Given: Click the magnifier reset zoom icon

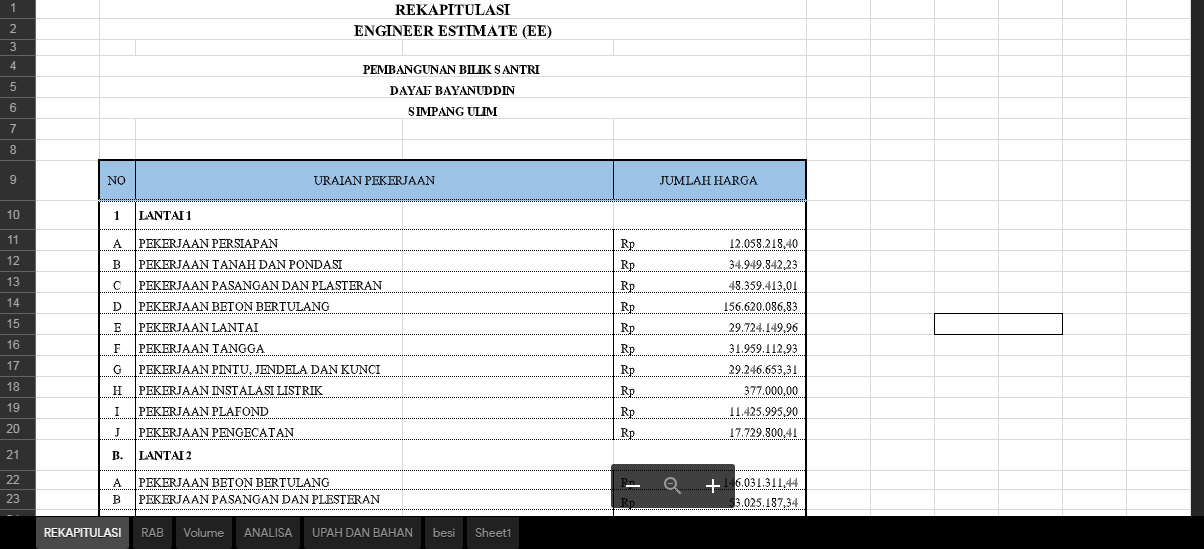Looking at the screenshot, I should coord(672,486).
